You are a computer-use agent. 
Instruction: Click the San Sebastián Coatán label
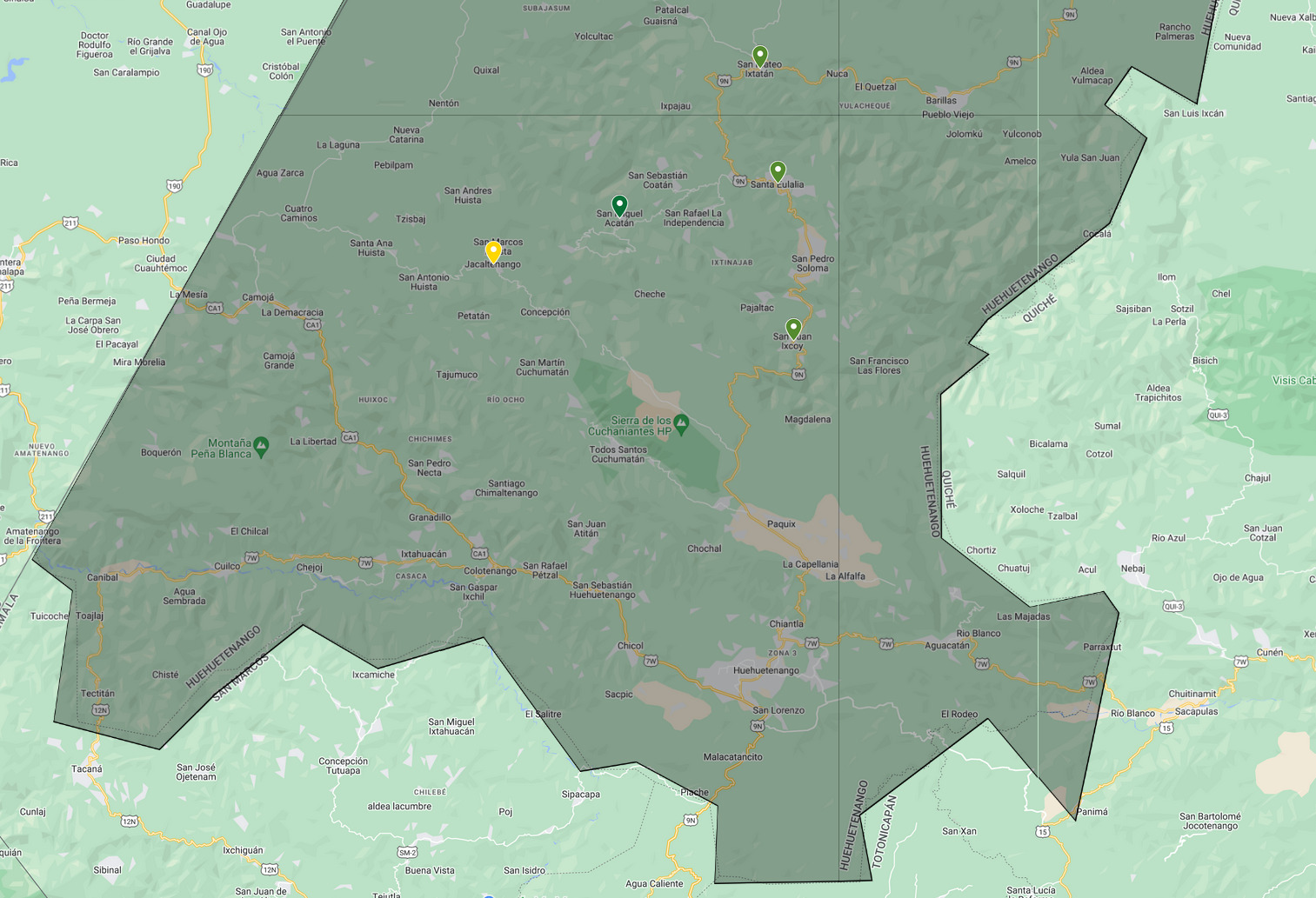pos(658,180)
